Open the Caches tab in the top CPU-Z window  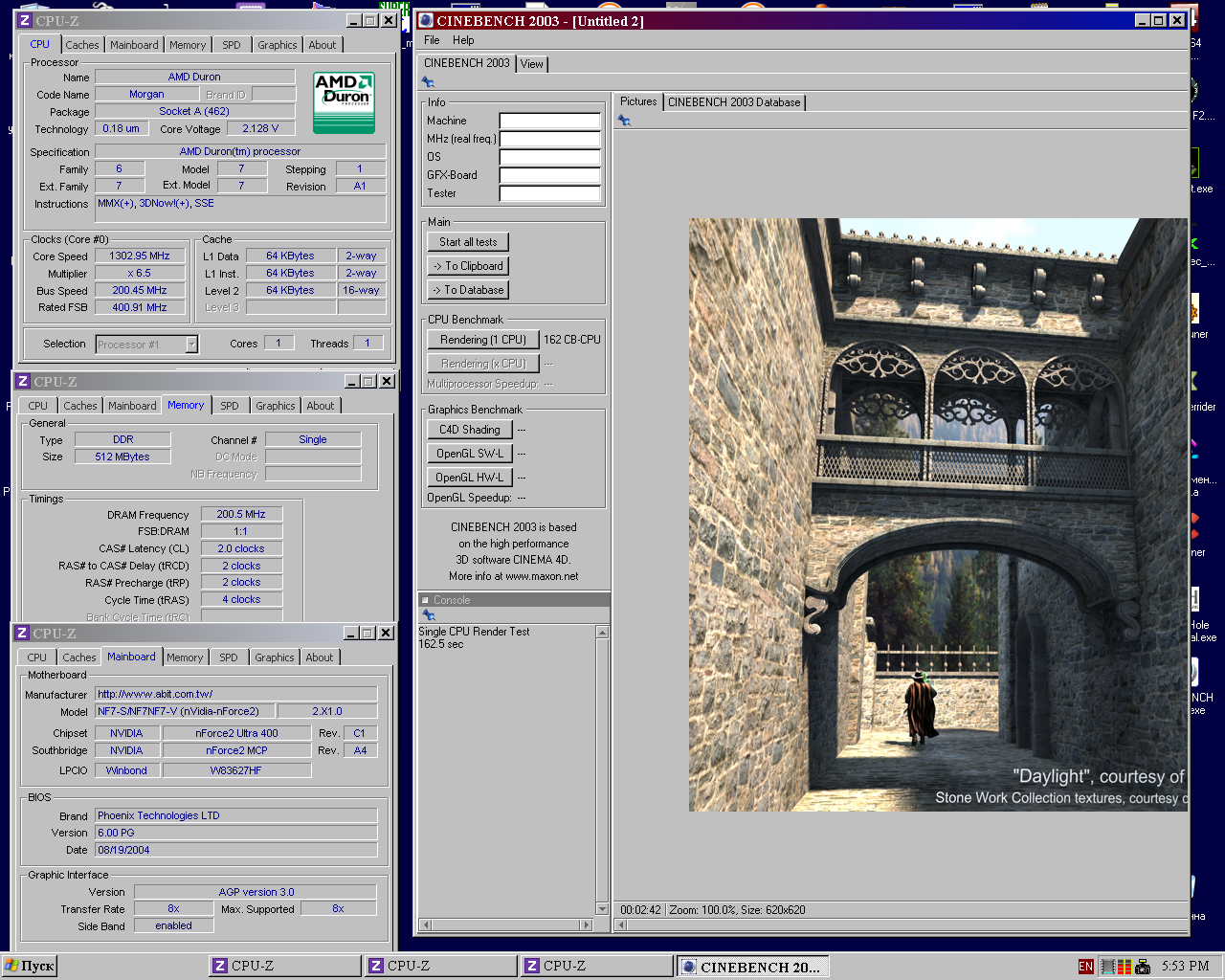click(x=82, y=45)
